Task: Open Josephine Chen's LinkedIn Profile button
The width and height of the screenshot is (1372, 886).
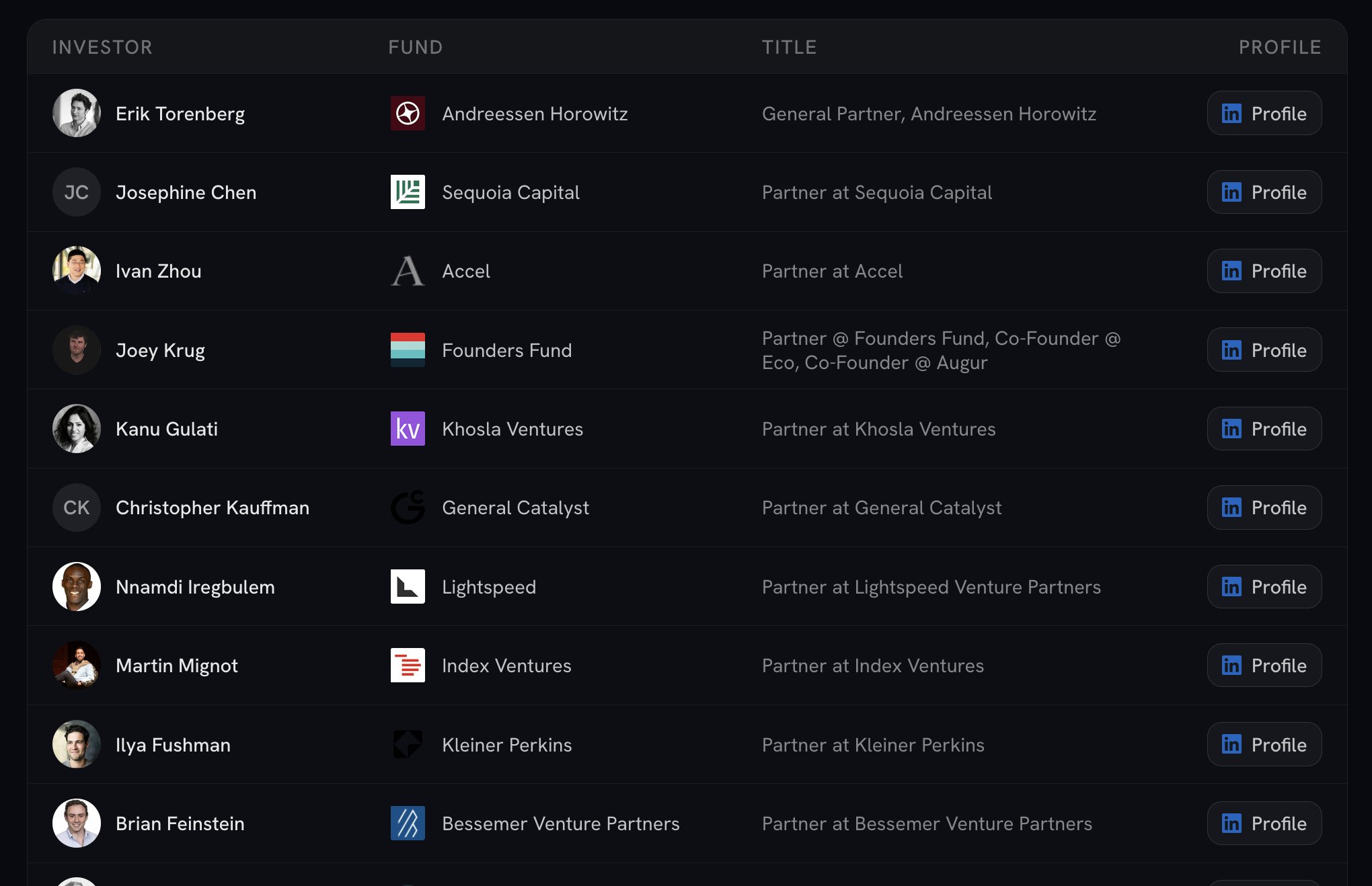Action: (1264, 192)
